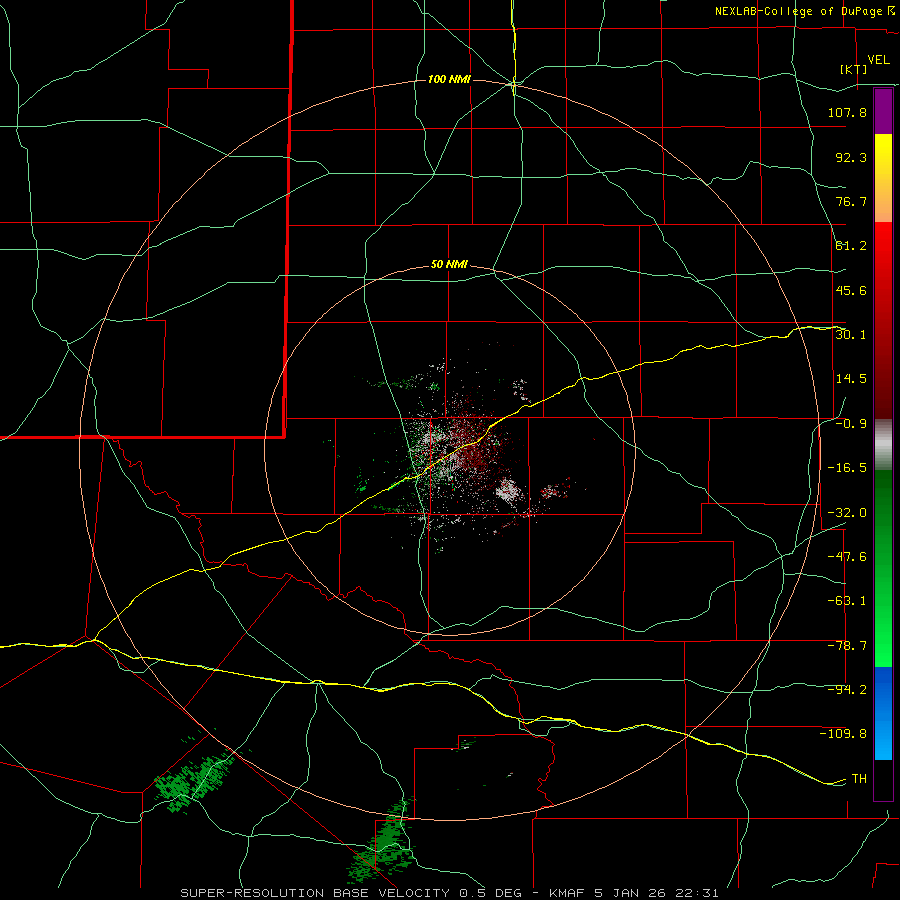Click the blue segment of the color bar
The width and height of the screenshot is (900, 900).
tap(883, 713)
